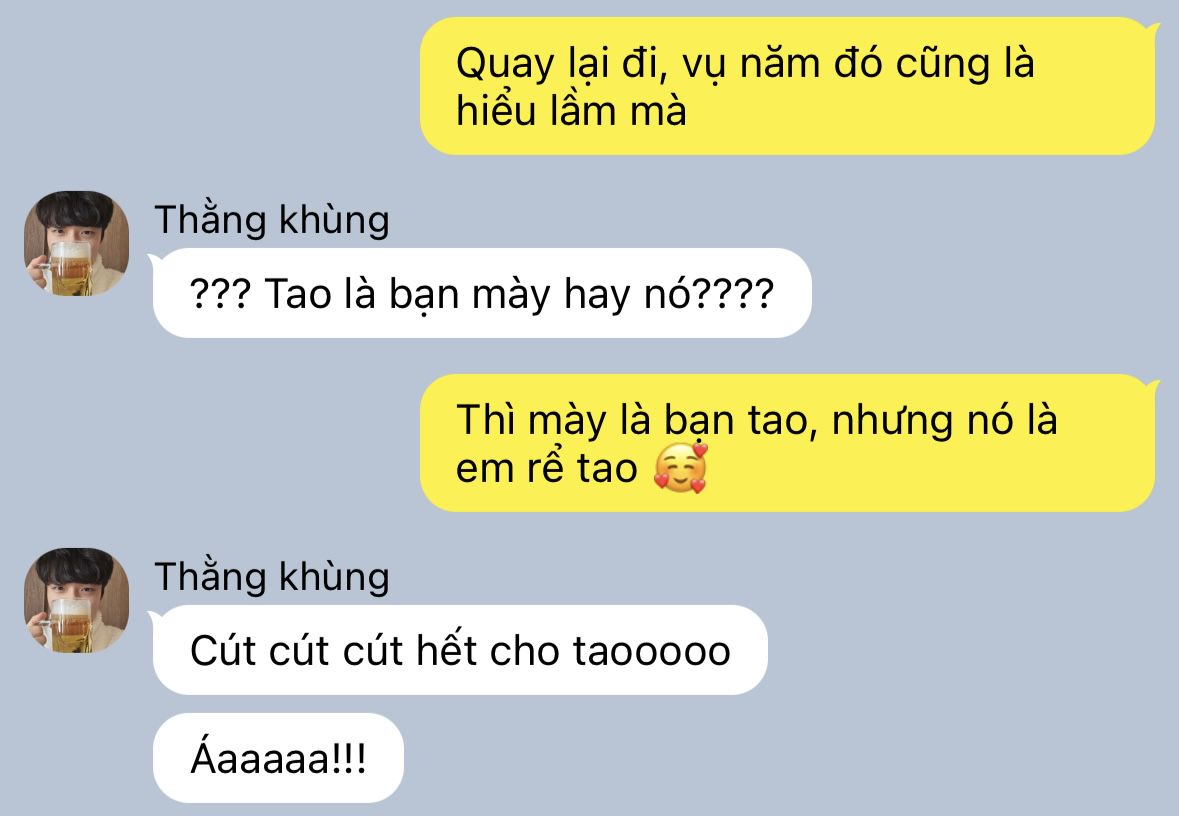Open the top Thằng khùng profile avatar
The image size is (1179, 816).
[x=77, y=243]
